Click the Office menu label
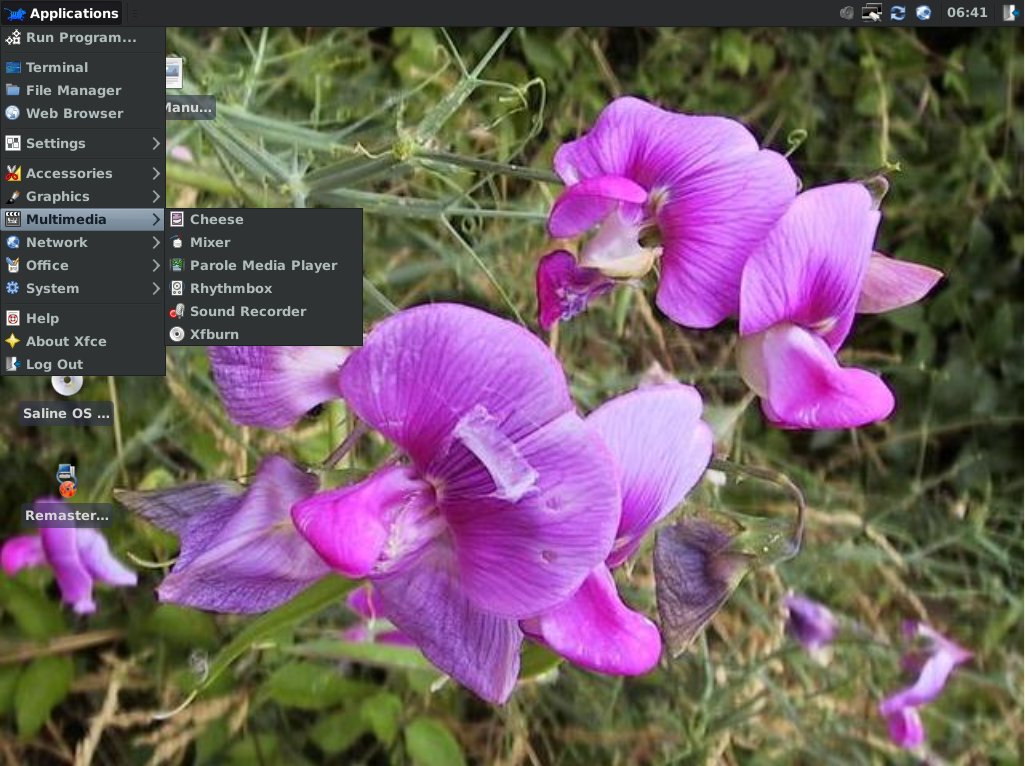This screenshot has height=766, width=1025. click(x=47, y=265)
